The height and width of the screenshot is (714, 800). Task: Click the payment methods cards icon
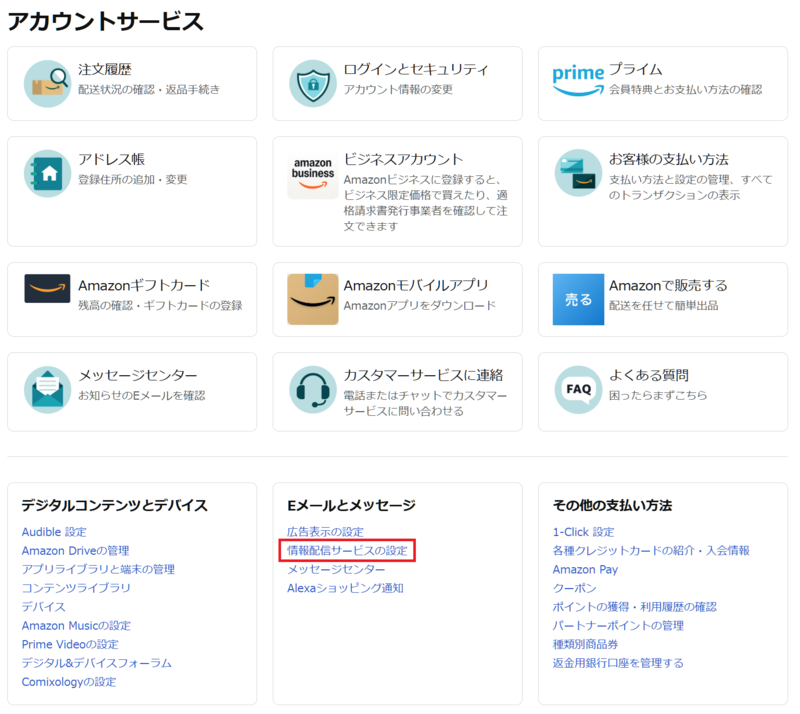[578, 173]
